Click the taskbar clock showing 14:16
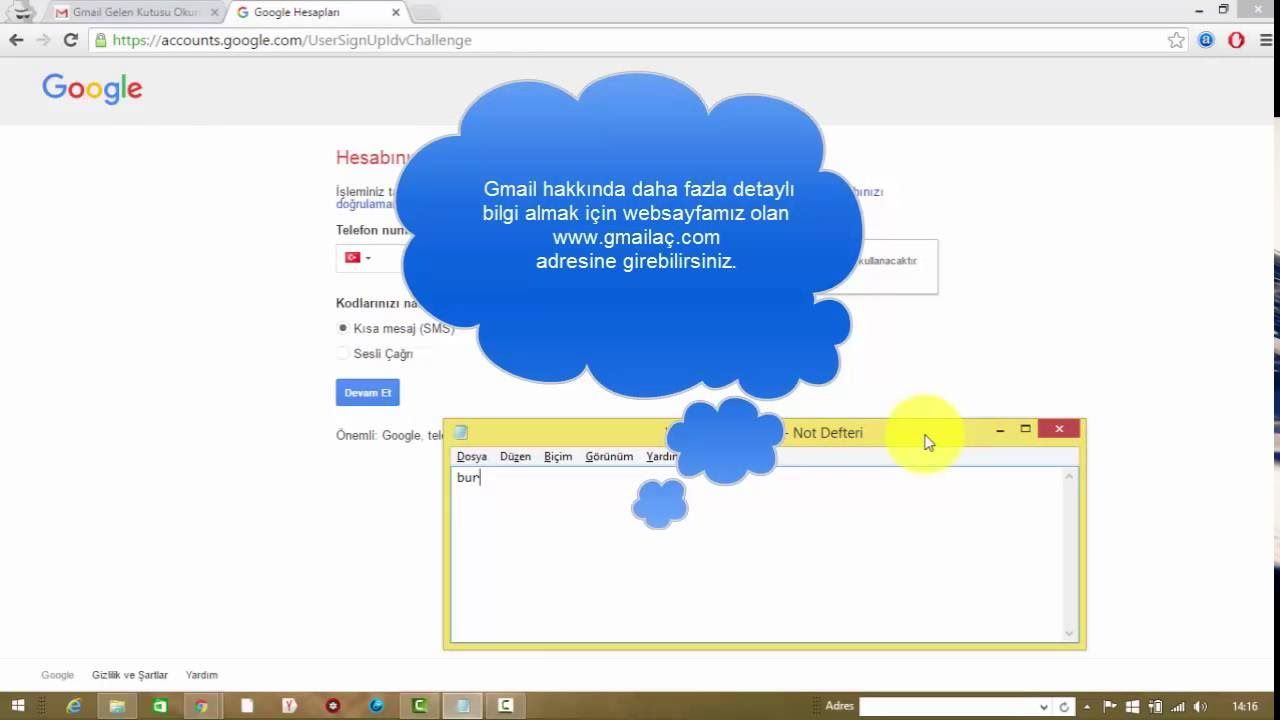This screenshot has width=1280, height=720. pyautogui.click(x=1245, y=706)
